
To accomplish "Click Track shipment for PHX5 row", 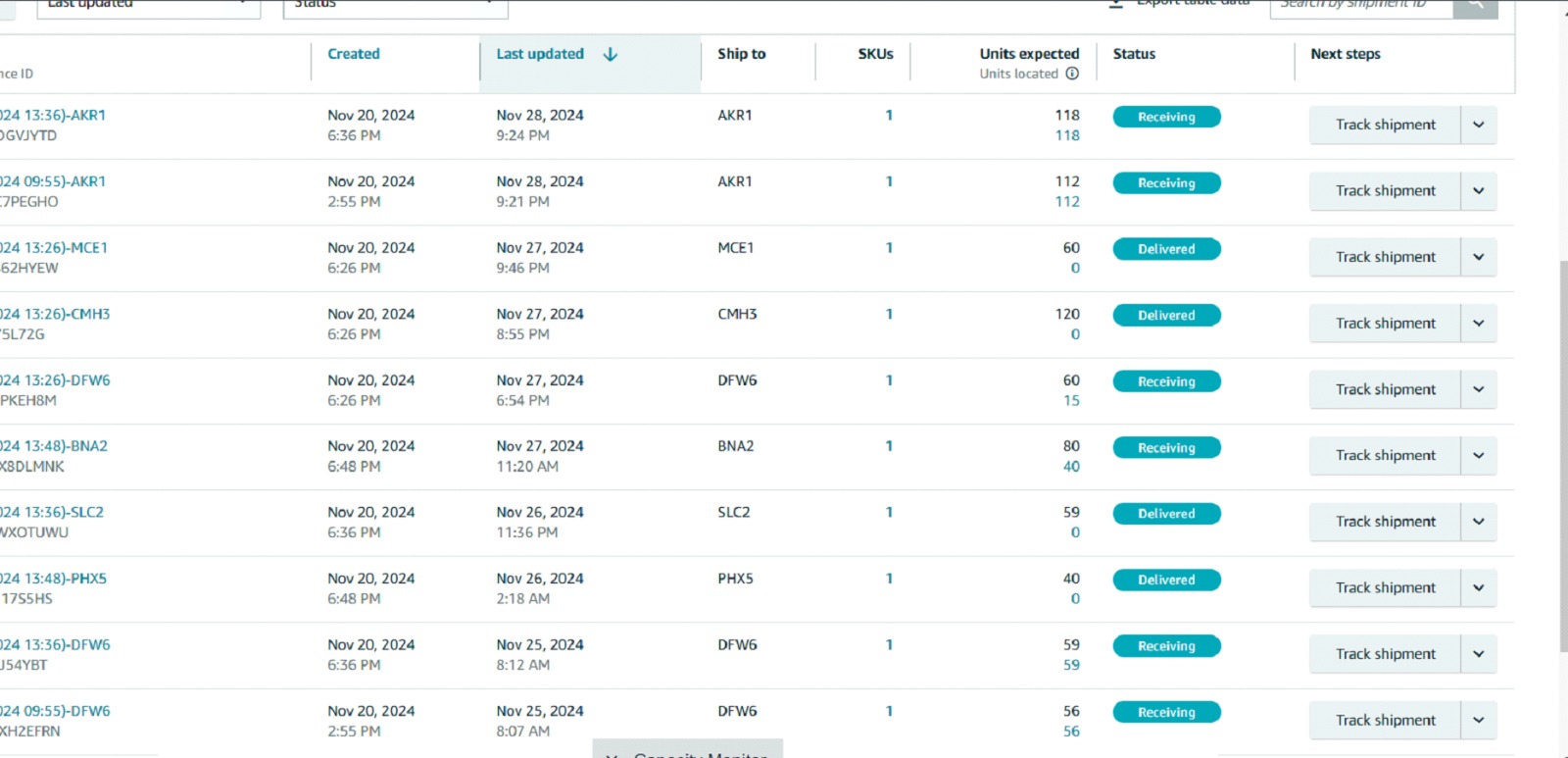I will (1385, 588).
